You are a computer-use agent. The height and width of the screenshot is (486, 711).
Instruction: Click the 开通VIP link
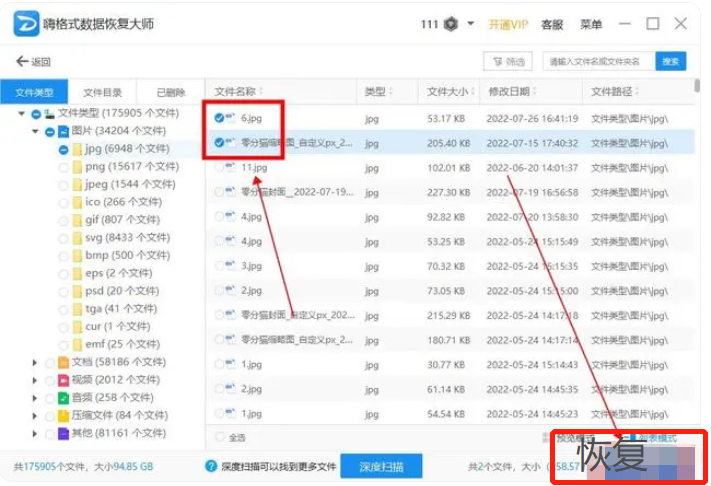508,24
